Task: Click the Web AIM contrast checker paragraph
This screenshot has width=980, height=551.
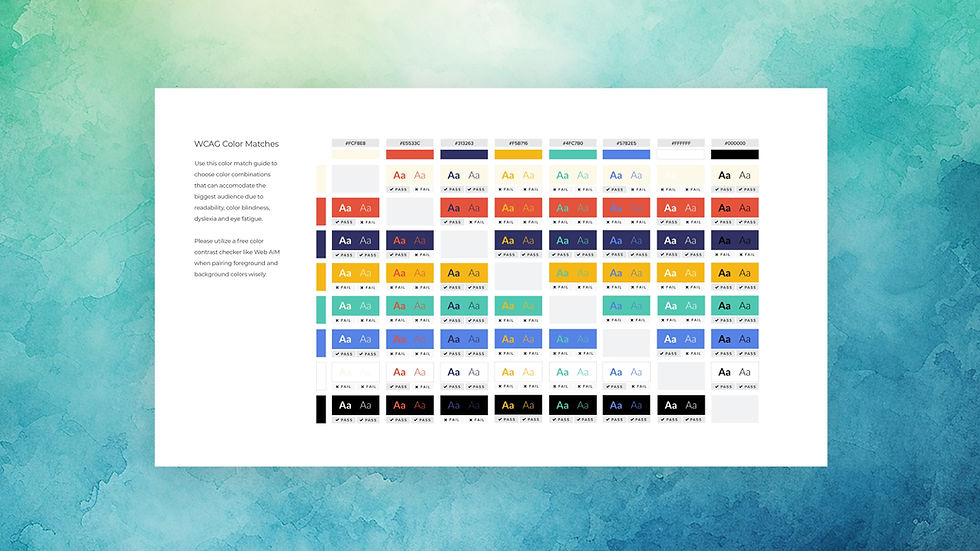Action: pyautogui.click(x=237, y=257)
